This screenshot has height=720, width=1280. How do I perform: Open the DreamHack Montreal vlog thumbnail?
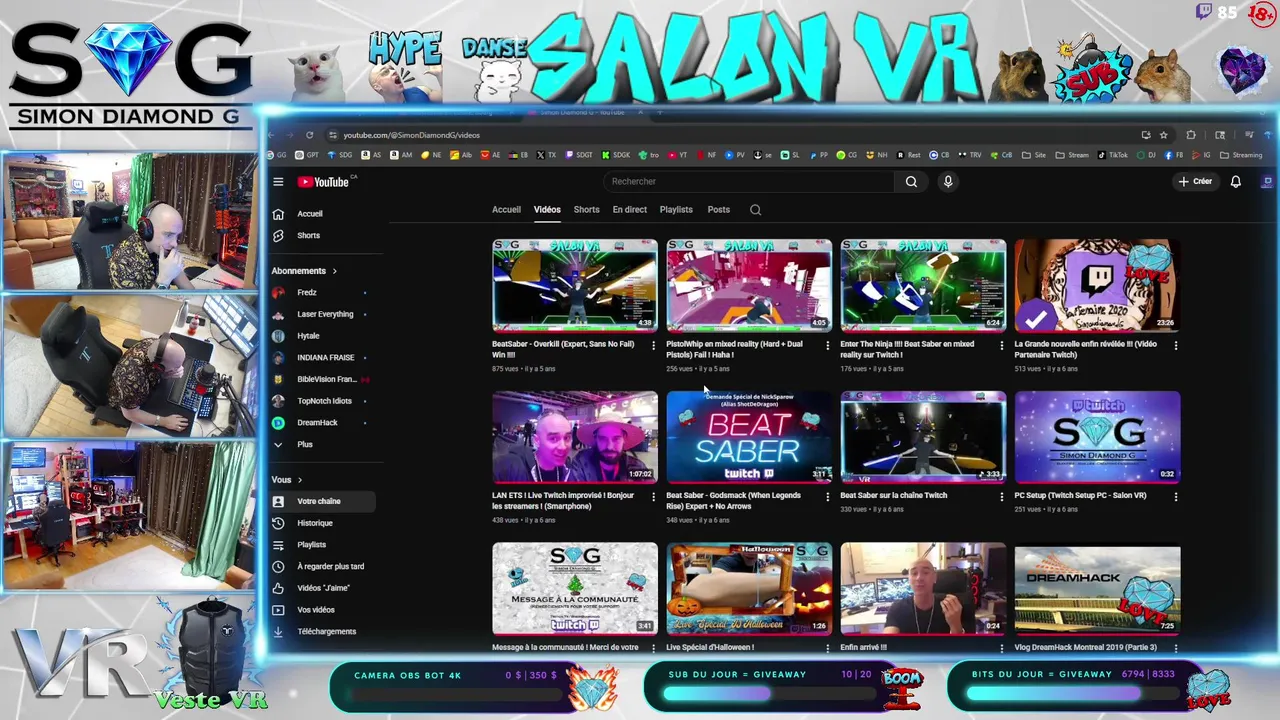click(1097, 588)
